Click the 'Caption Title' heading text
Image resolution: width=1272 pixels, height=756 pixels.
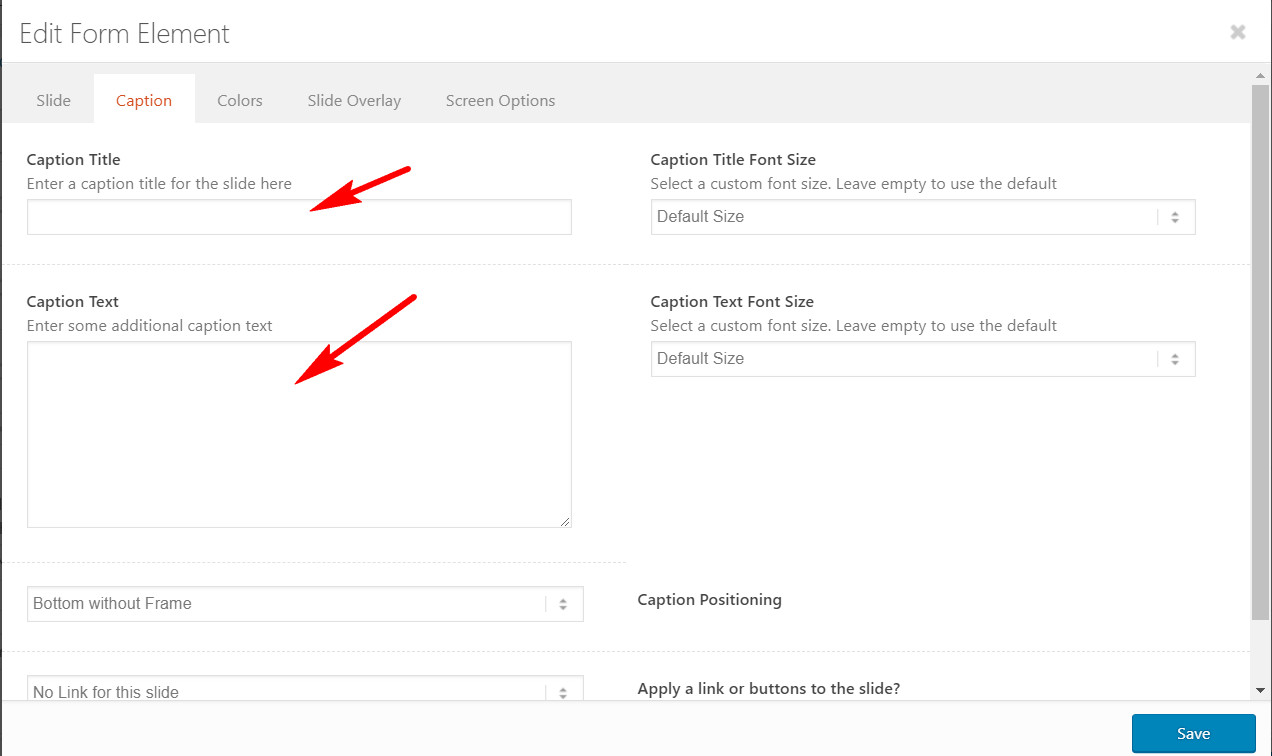click(74, 160)
